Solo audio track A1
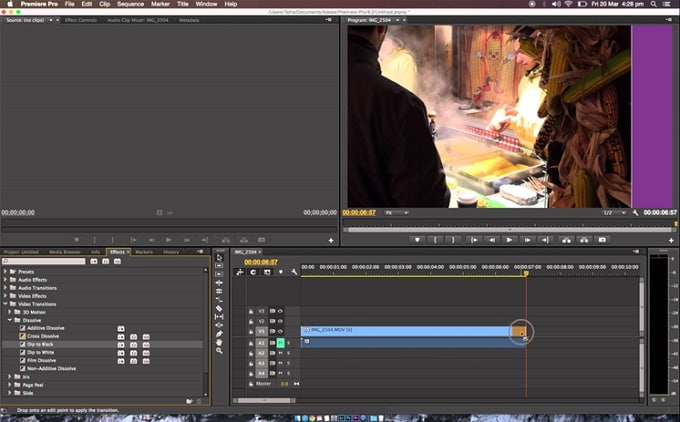 (288, 343)
